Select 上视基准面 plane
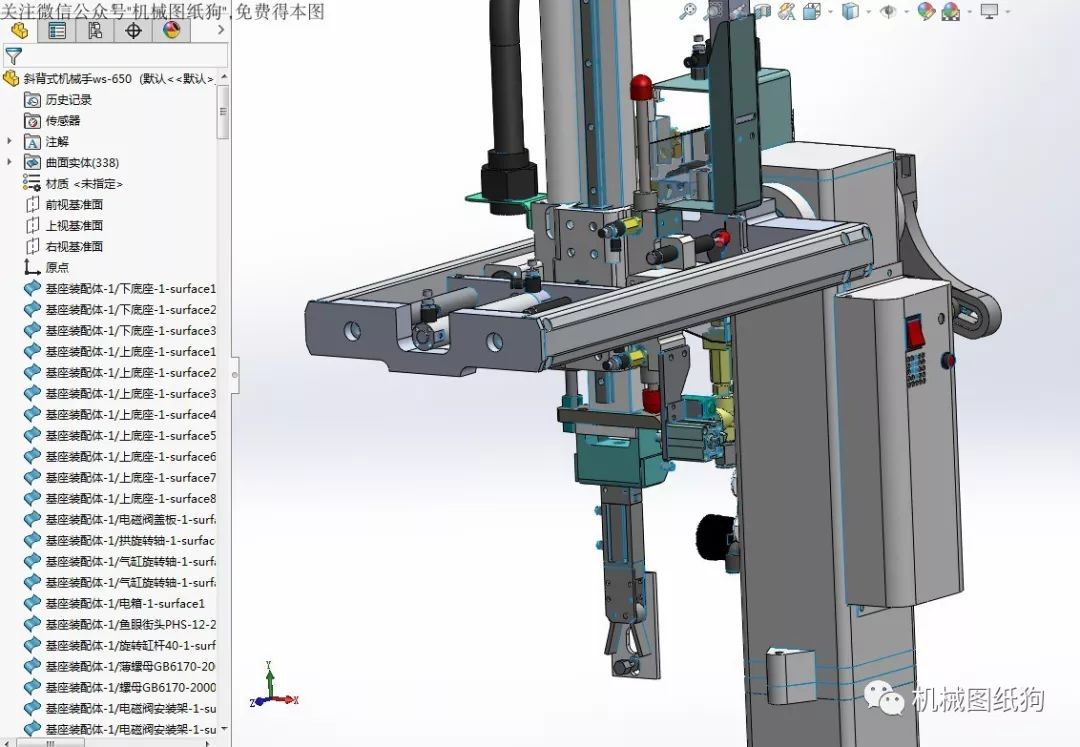The height and width of the screenshot is (747, 1080). tap(64, 225)
